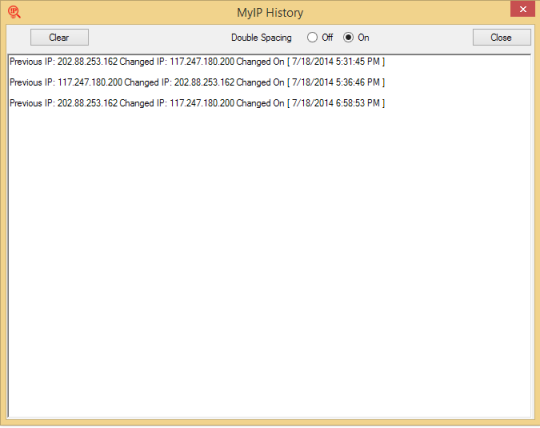The height and width of the screenshot is (428, 540).
Task: Click the MyIP magnifier icon in the title bar
Action: point(14,12)
